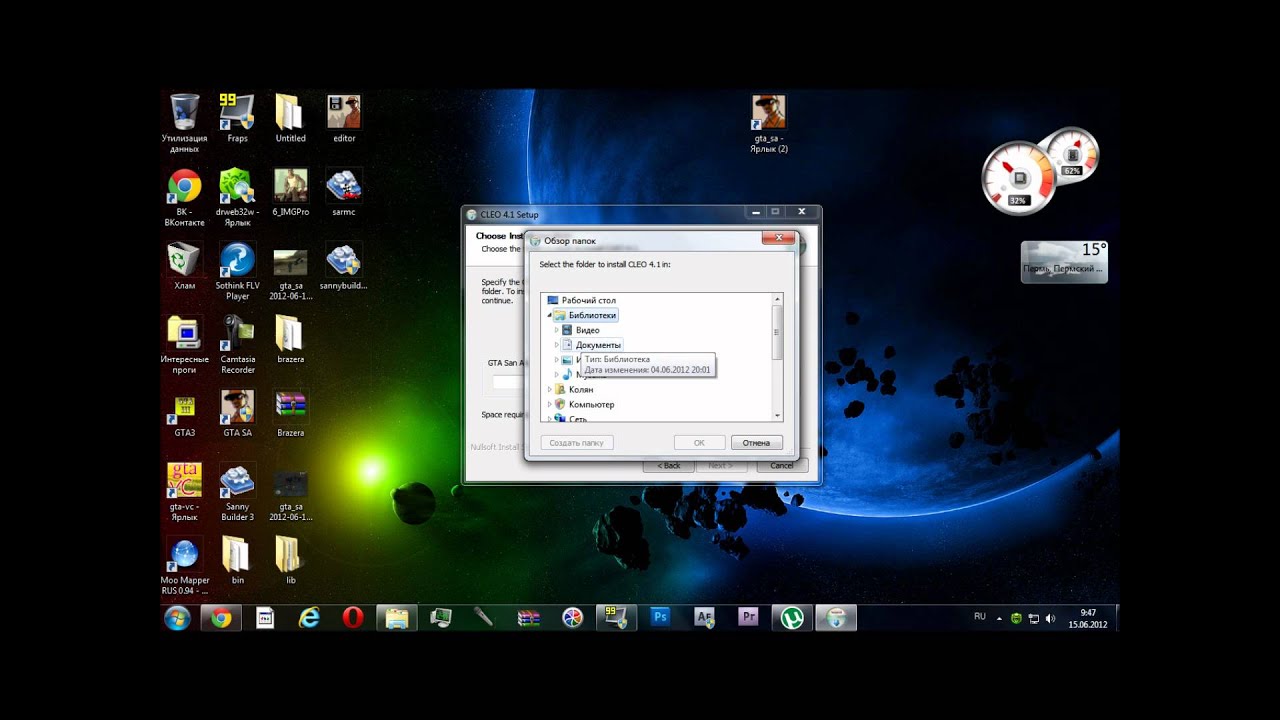Viewport: 1280px width, 720px height.
Task: Open the Утилизация данных desktop icon
Action: [184, 124]
